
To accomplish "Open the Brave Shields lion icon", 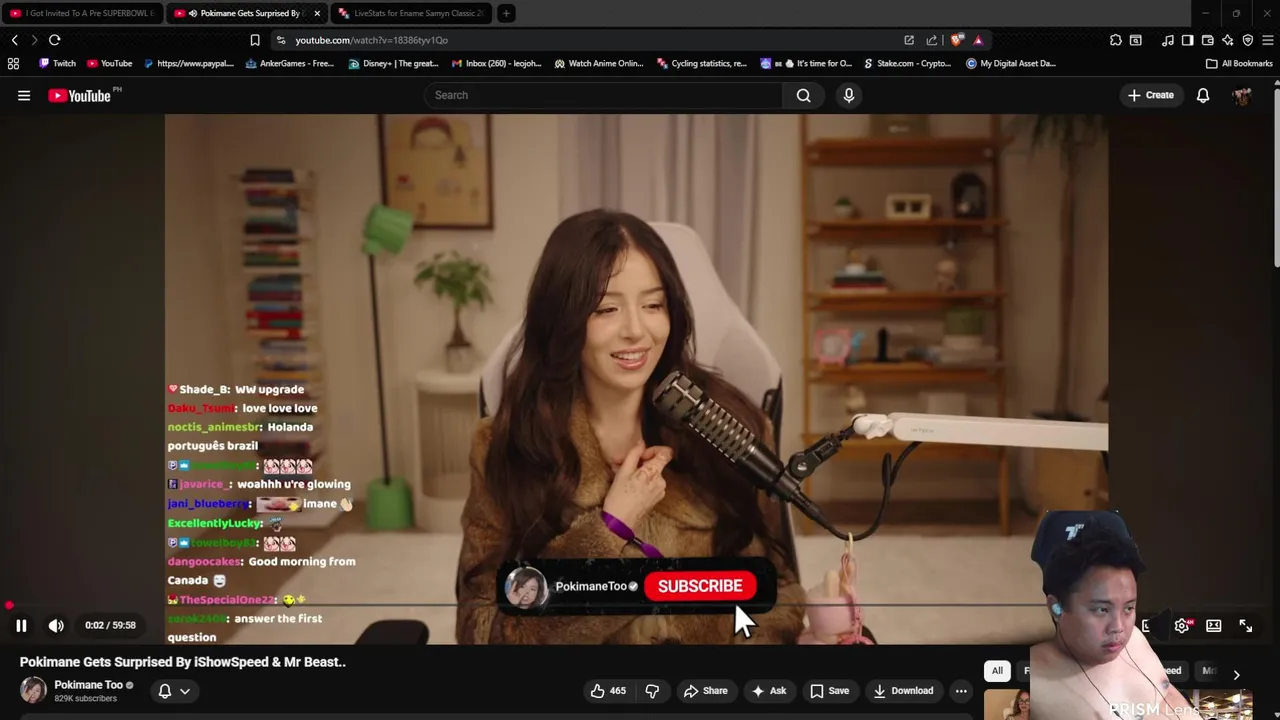I will (x=957, y=40).
